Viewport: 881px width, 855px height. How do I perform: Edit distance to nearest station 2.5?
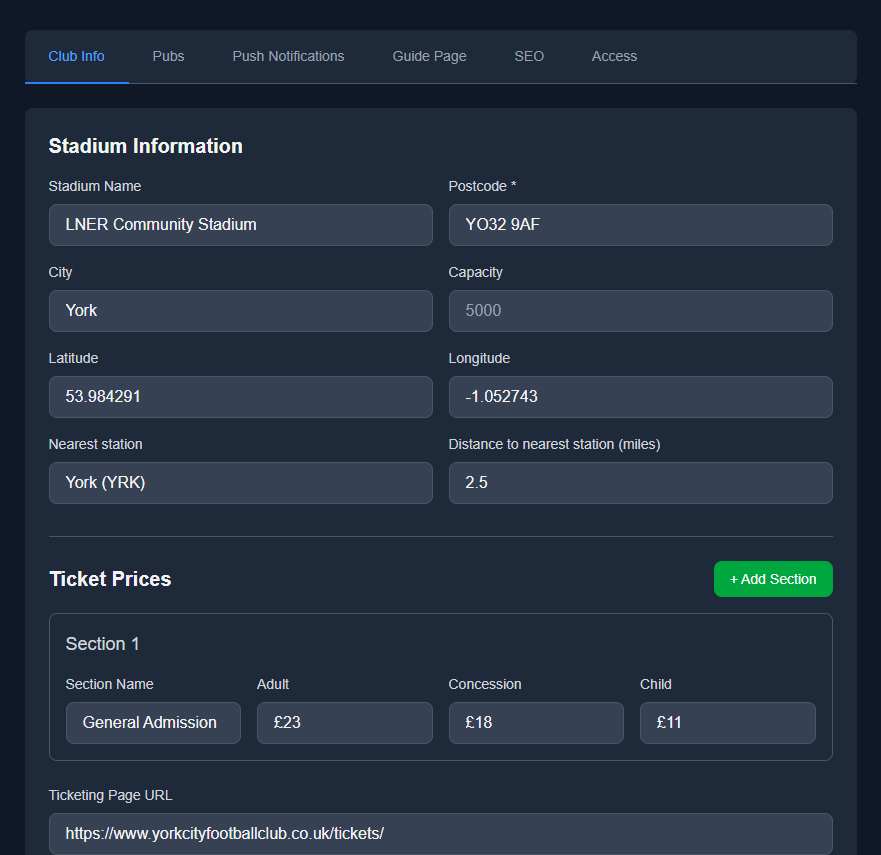pyautogui.click(x=641, y=483)
